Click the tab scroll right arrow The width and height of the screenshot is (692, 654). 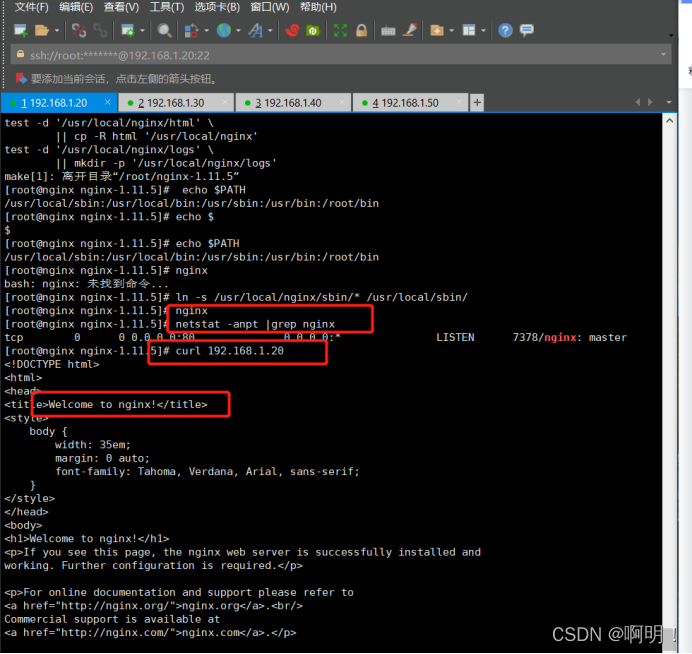pyautogui.click(x=650, y=102)
